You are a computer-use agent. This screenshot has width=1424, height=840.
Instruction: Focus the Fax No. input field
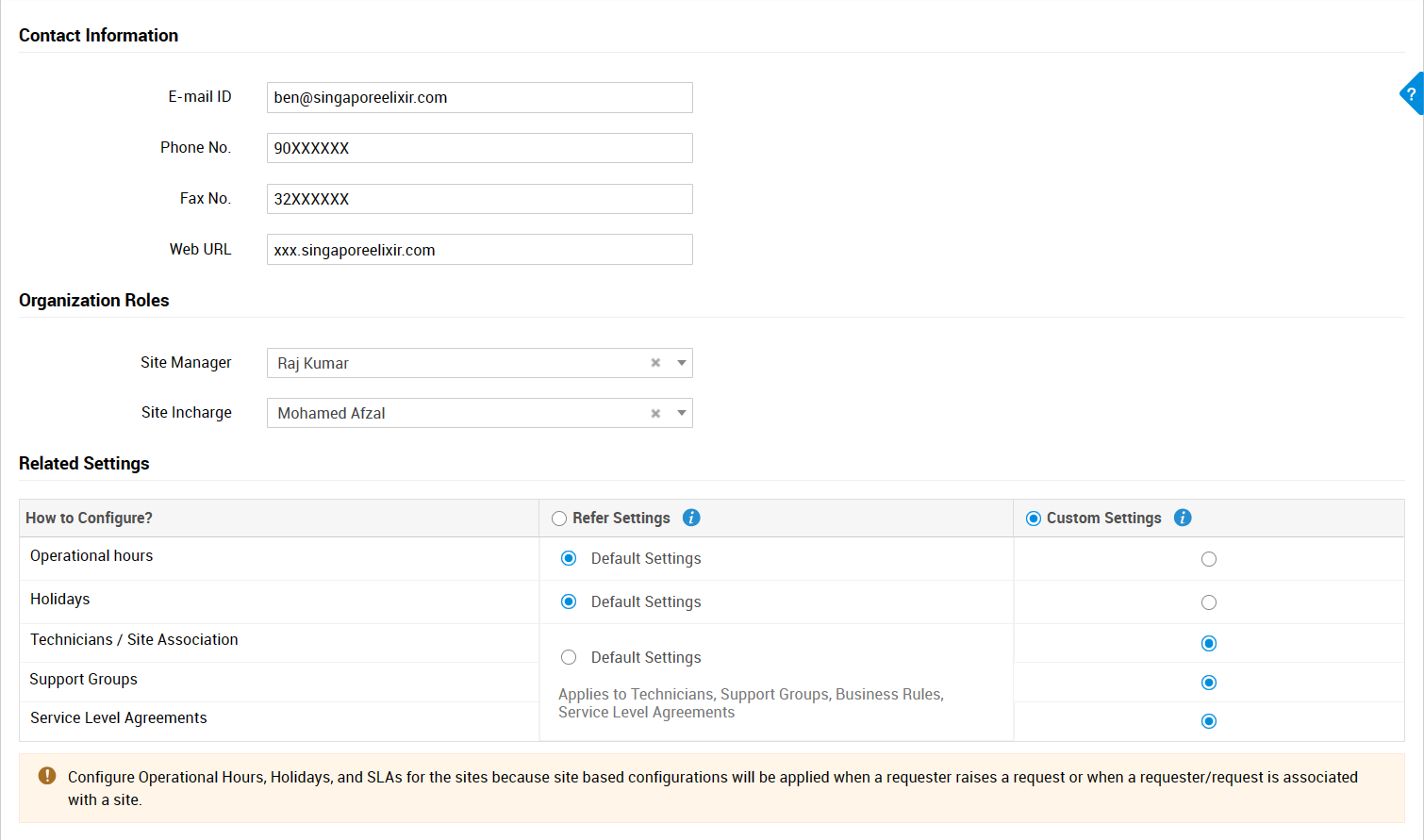(479, 199)
